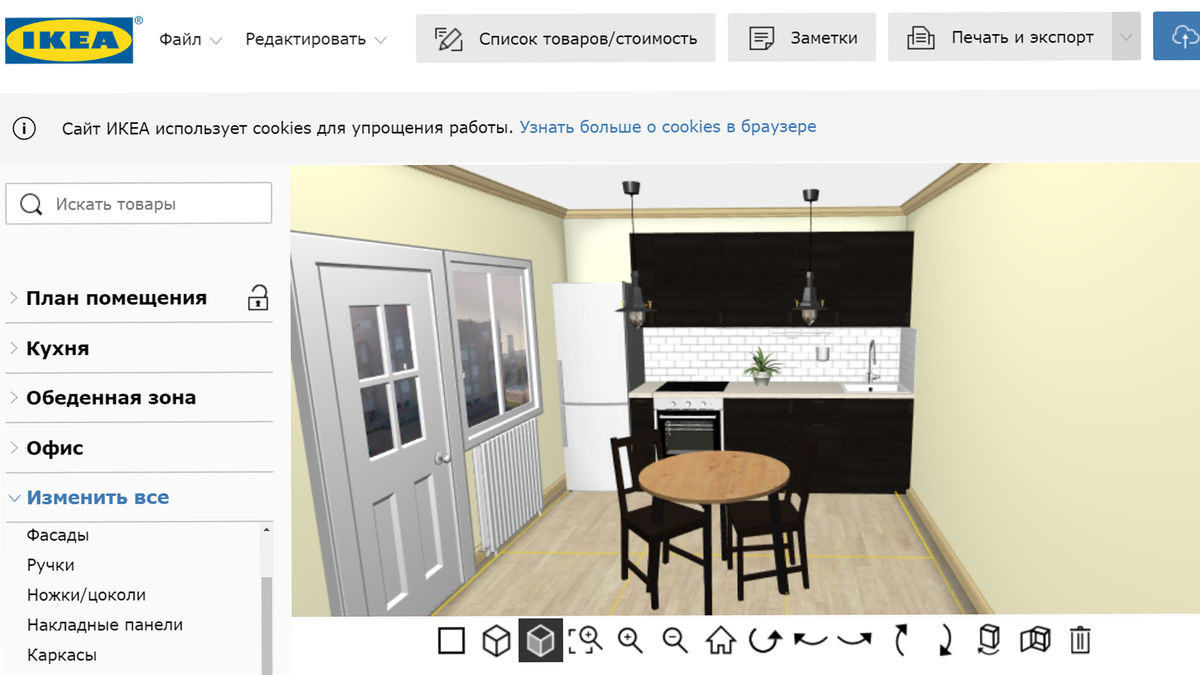Select the round dining table in the scene

pos(713,479)
